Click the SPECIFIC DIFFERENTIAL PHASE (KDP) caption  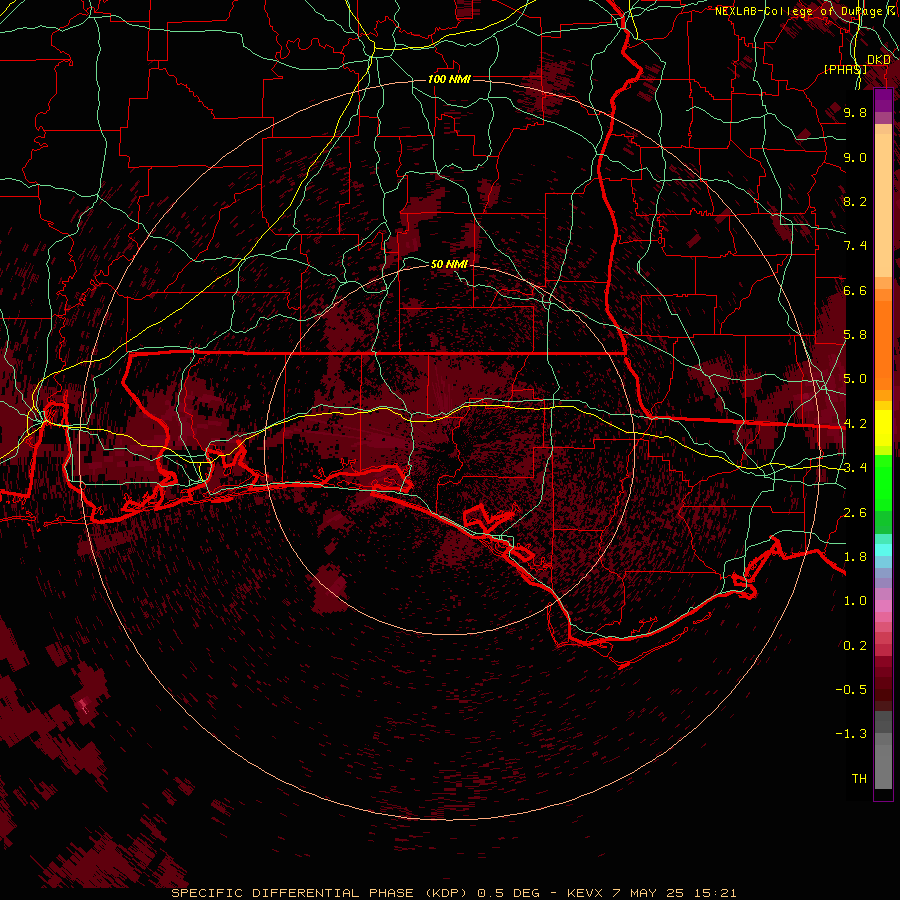[320, 893]
